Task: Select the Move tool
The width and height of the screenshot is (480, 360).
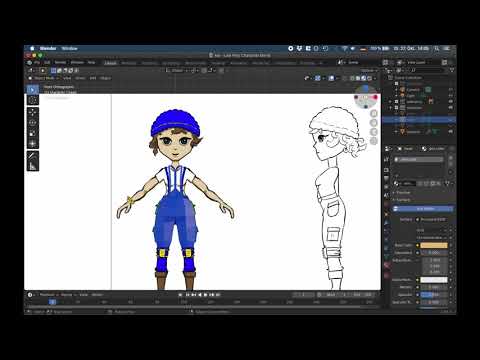Action: (33, 112)
